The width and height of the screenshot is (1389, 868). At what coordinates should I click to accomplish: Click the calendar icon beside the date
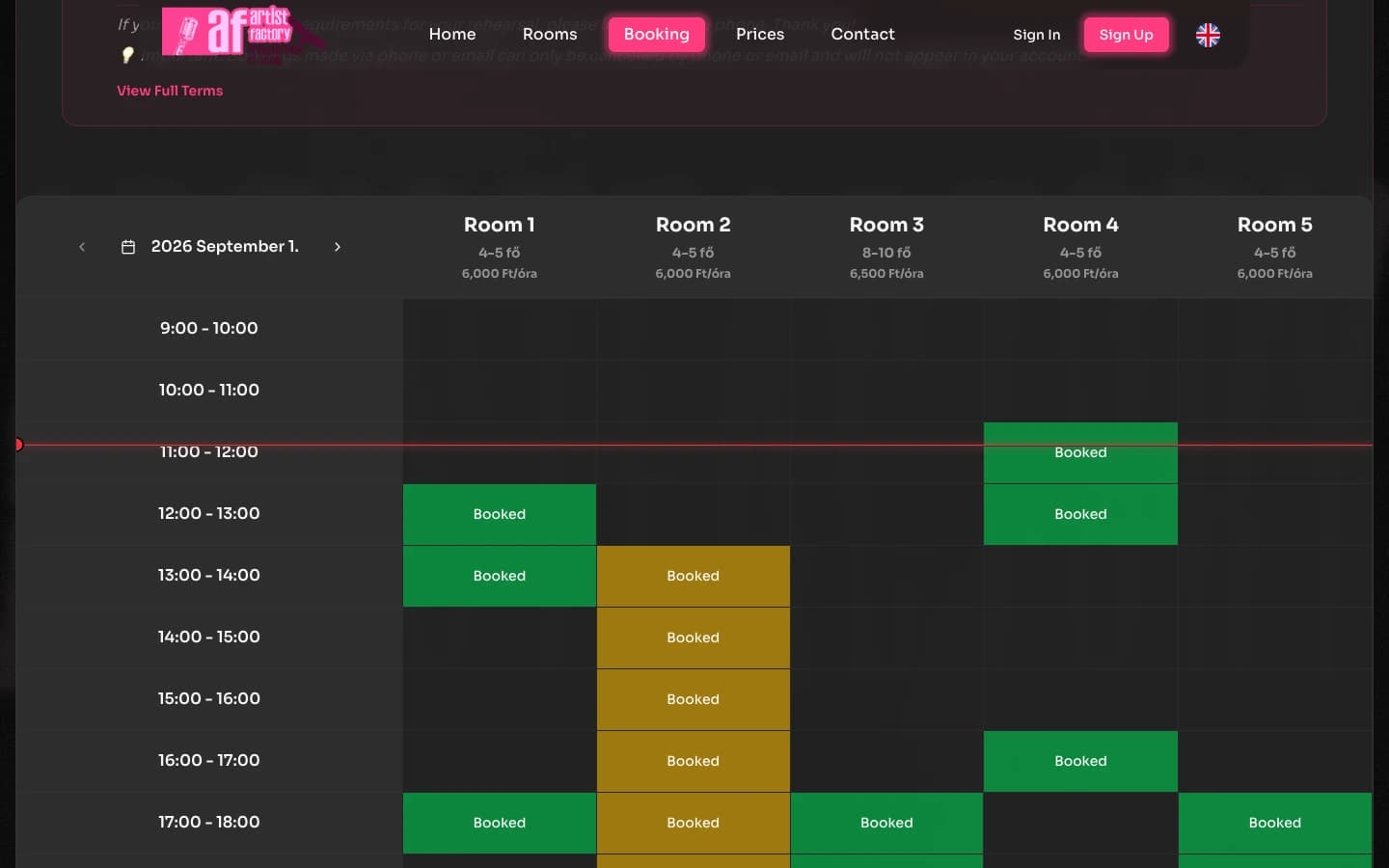127,247
